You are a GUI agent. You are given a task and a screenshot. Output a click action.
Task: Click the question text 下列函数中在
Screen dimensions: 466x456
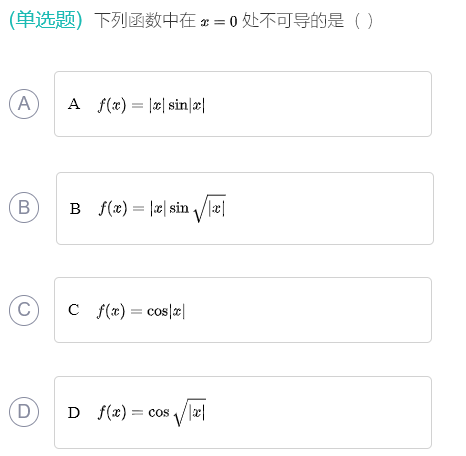(145, 20)
